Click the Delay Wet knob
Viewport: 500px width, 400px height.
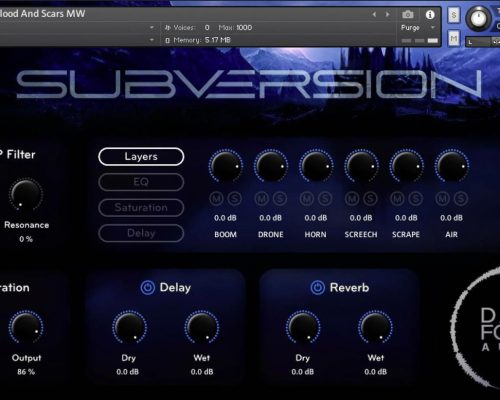click(202, 327)
